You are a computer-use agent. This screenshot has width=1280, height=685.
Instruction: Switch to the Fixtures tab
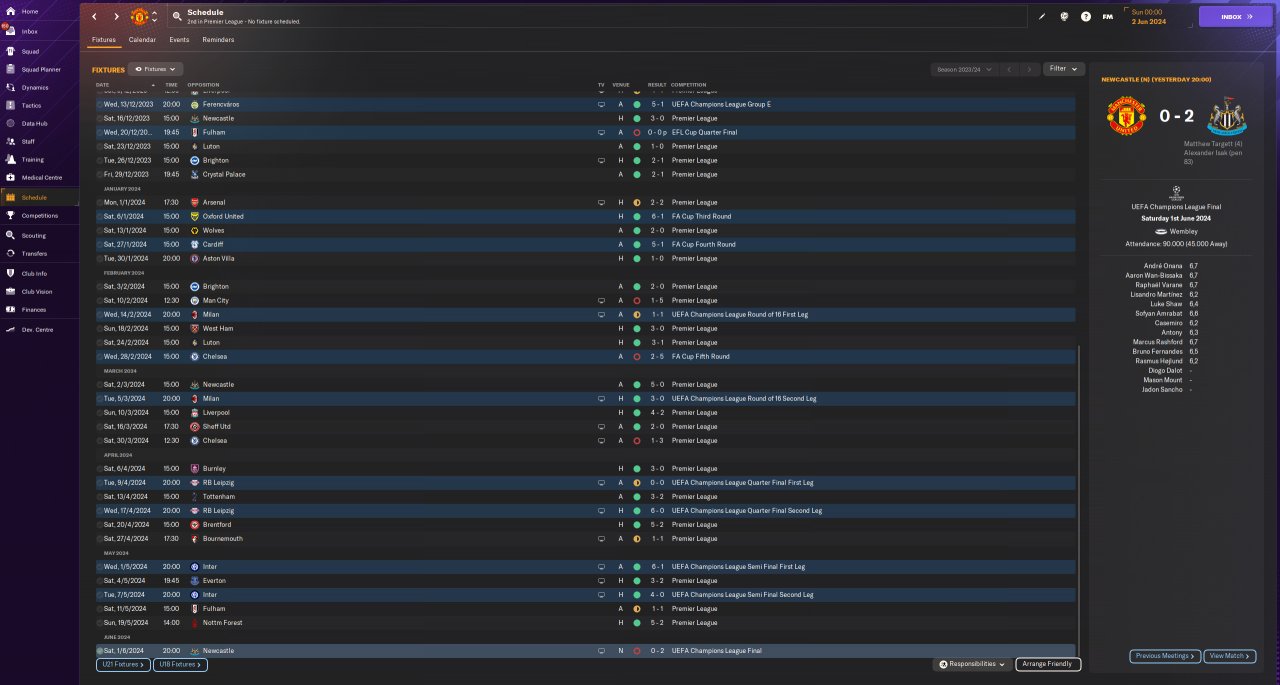pyautogui.click(x=104, y=40)
